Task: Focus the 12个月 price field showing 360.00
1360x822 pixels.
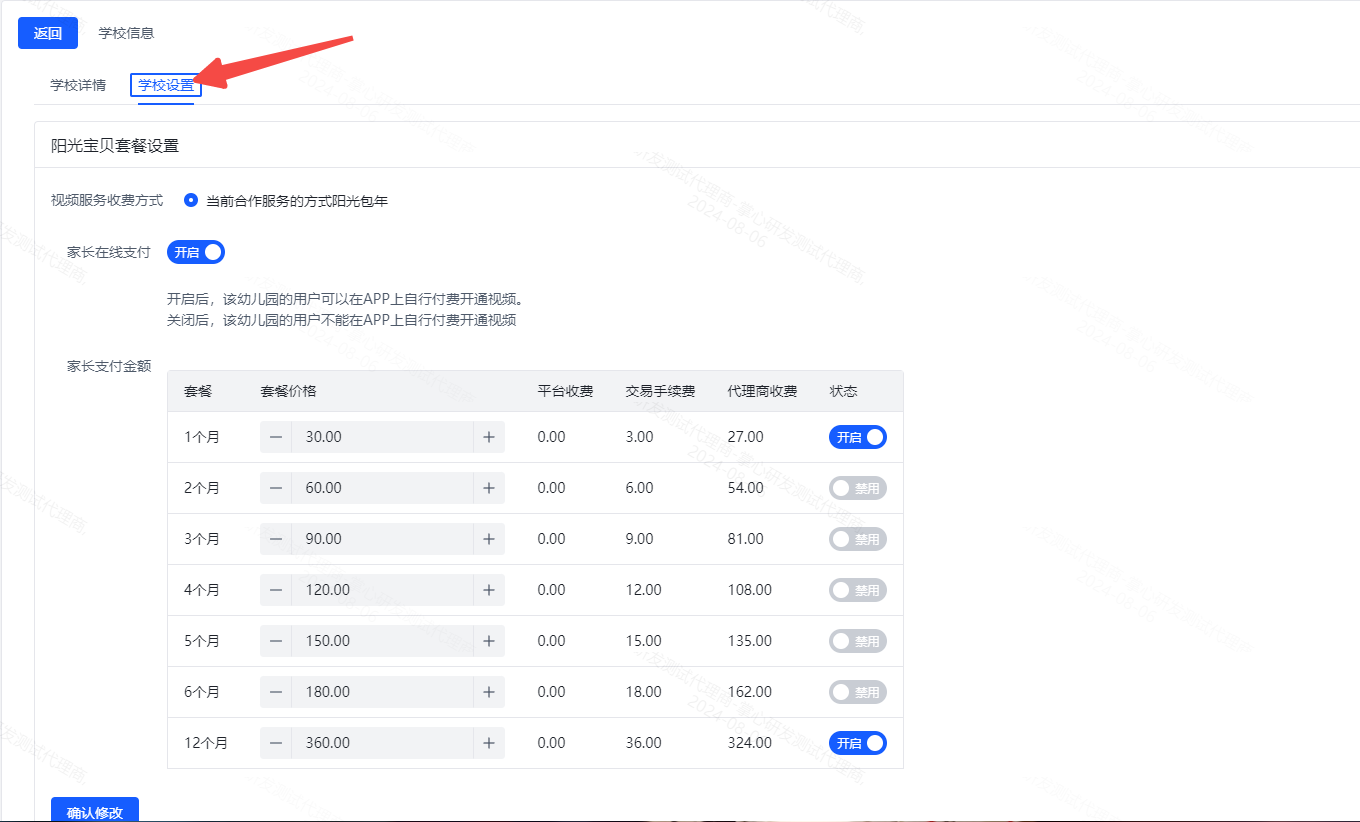Action: [x=382, y=743]
